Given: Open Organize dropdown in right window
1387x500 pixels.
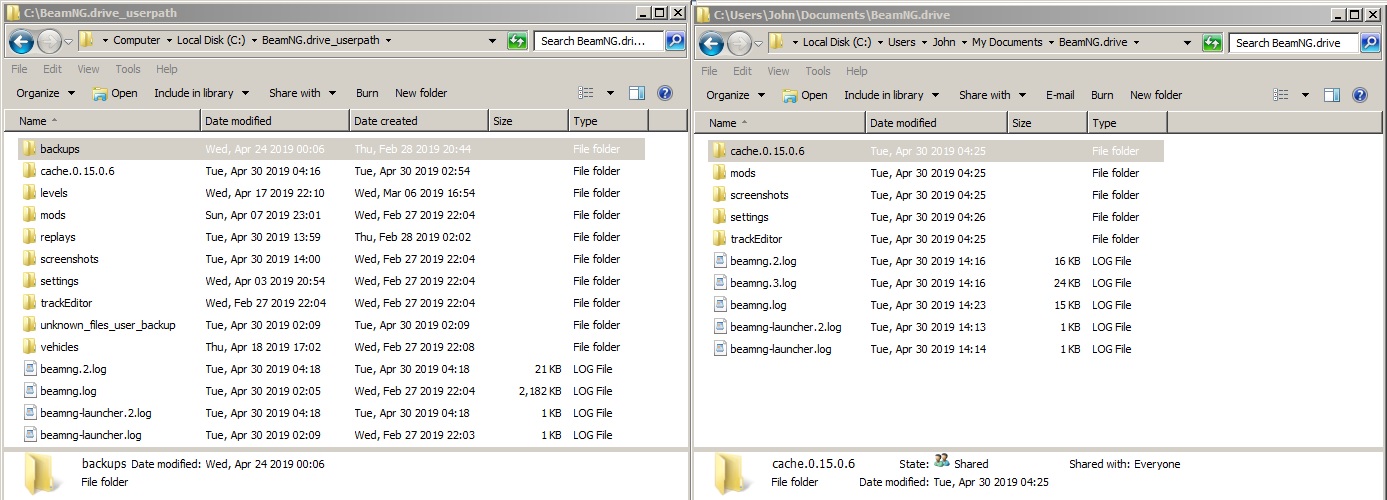Looking at the screenshot, I should pyautogui.click(x=735, y=95).
